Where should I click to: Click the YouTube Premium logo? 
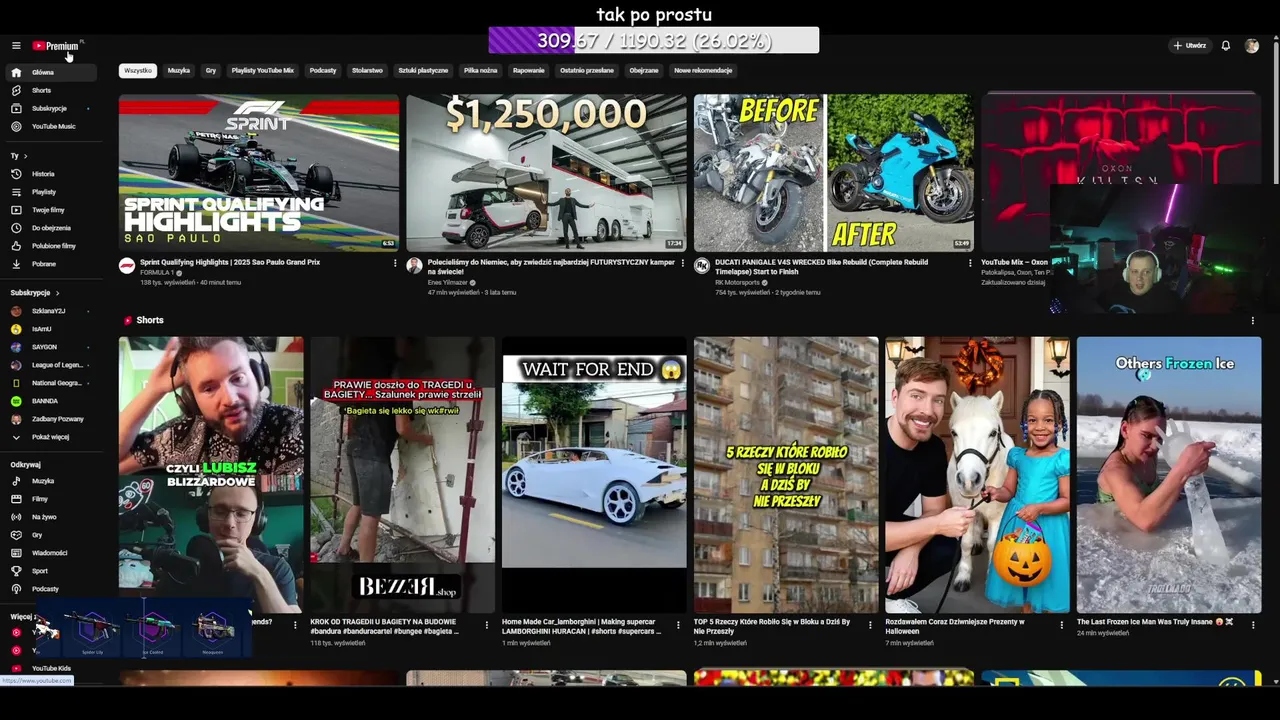coord(55,46)
